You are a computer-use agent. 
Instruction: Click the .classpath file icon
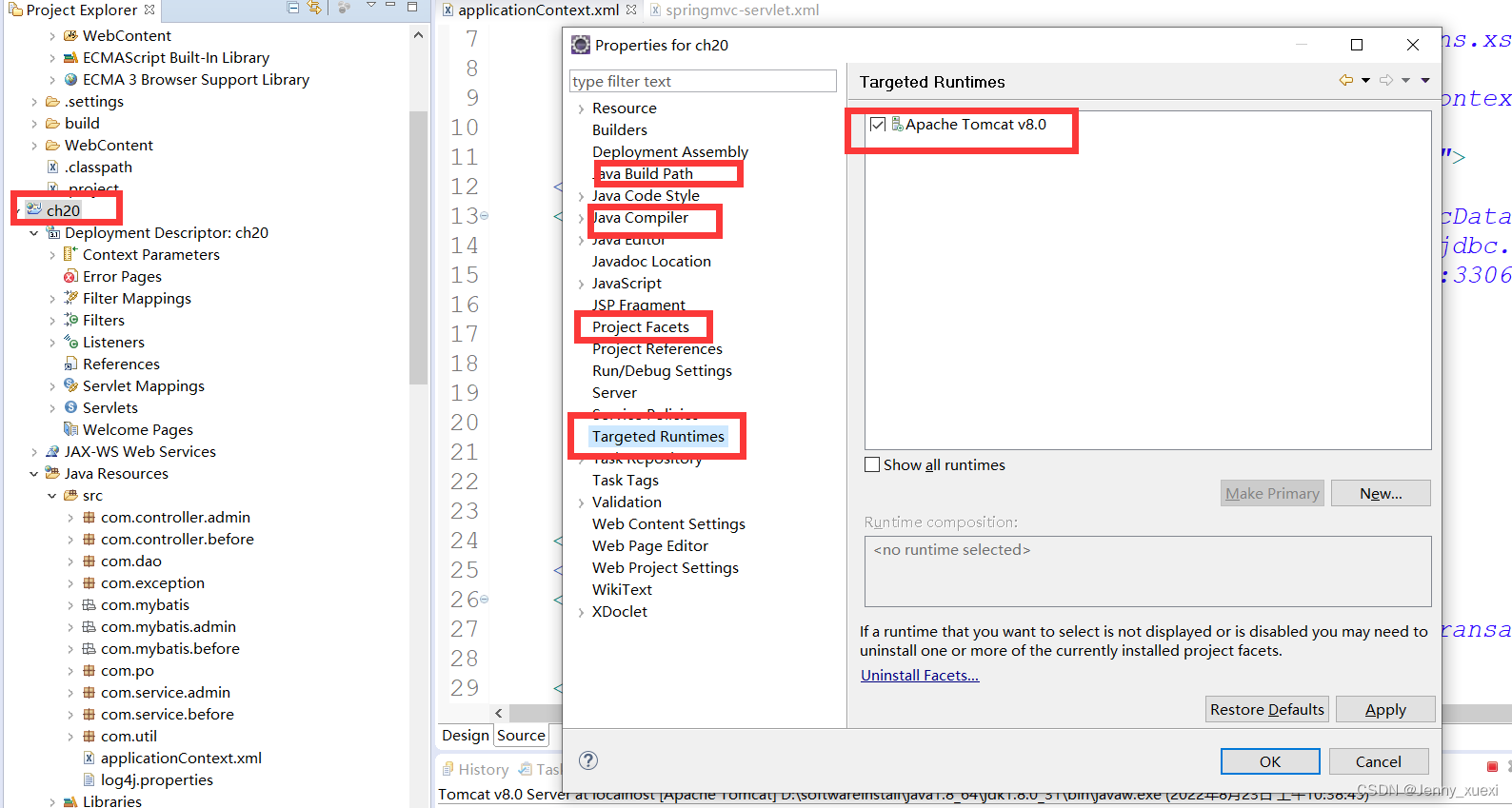(53, 167)
